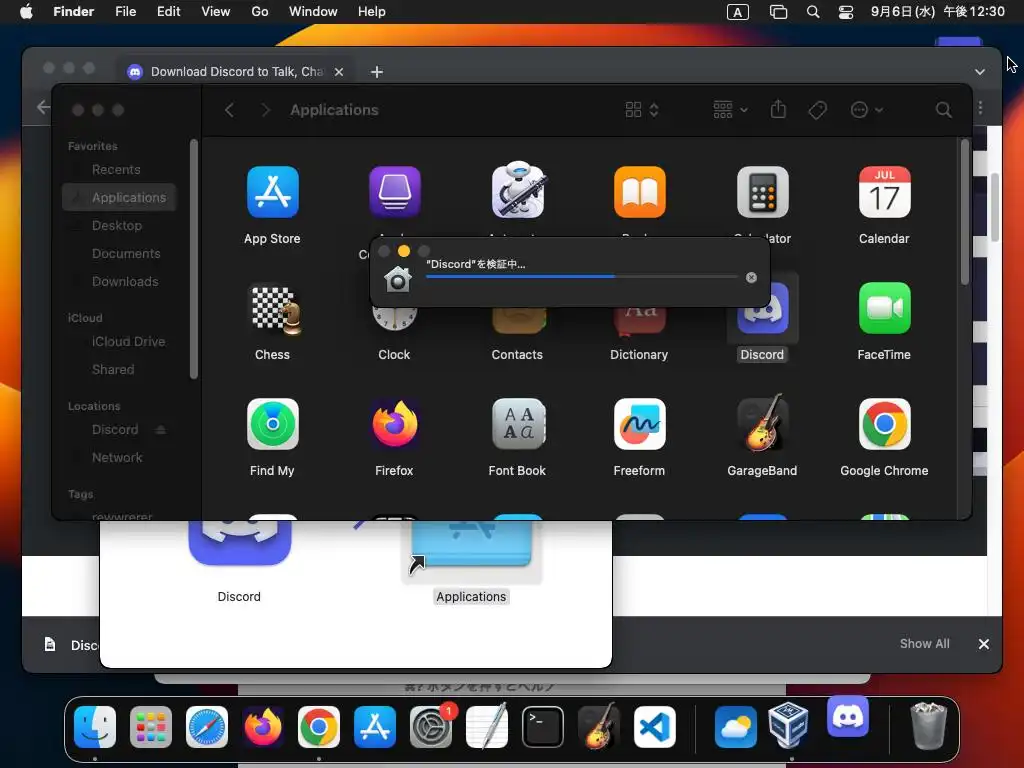The width and height of the screenshot is (1024, 768).
Task: Open the view mode switcher dropdown
Action: click(x=642, y=110)
